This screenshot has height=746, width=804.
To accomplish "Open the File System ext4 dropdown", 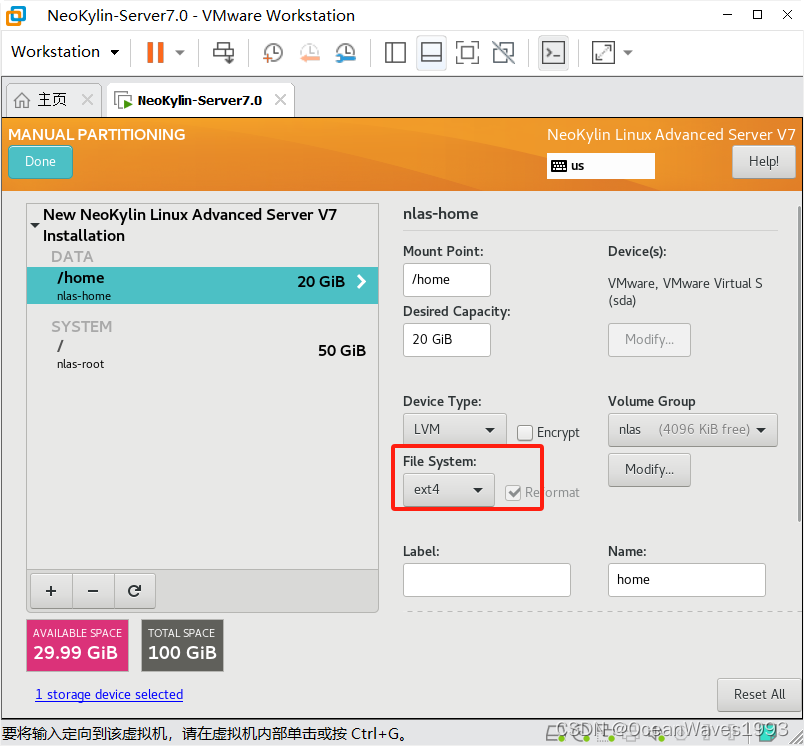I will point(449,490).
